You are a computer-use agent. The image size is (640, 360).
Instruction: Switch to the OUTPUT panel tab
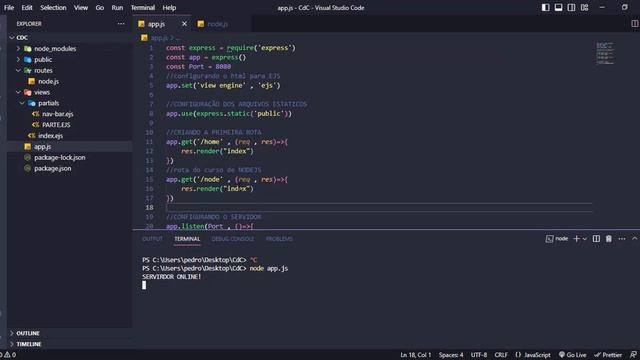152,239
